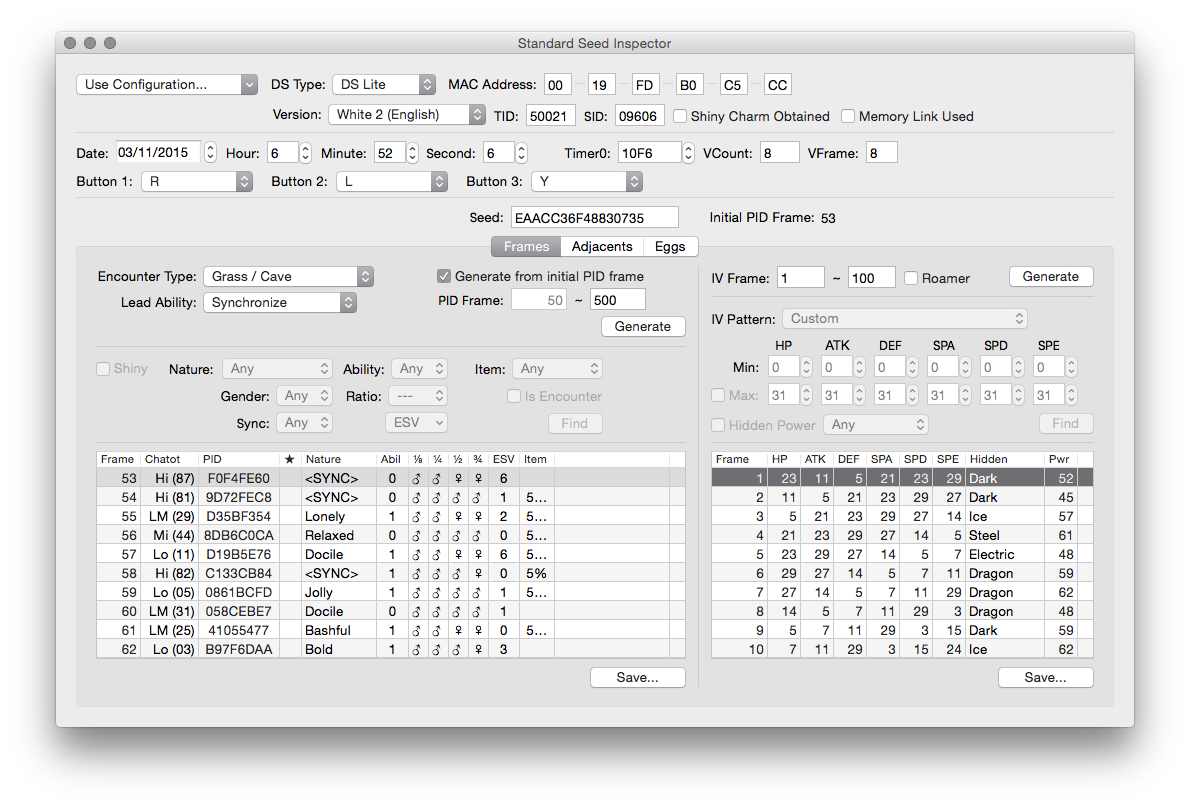
Task: Select frame 55 Lonely row in table
Action: [390, 516]
